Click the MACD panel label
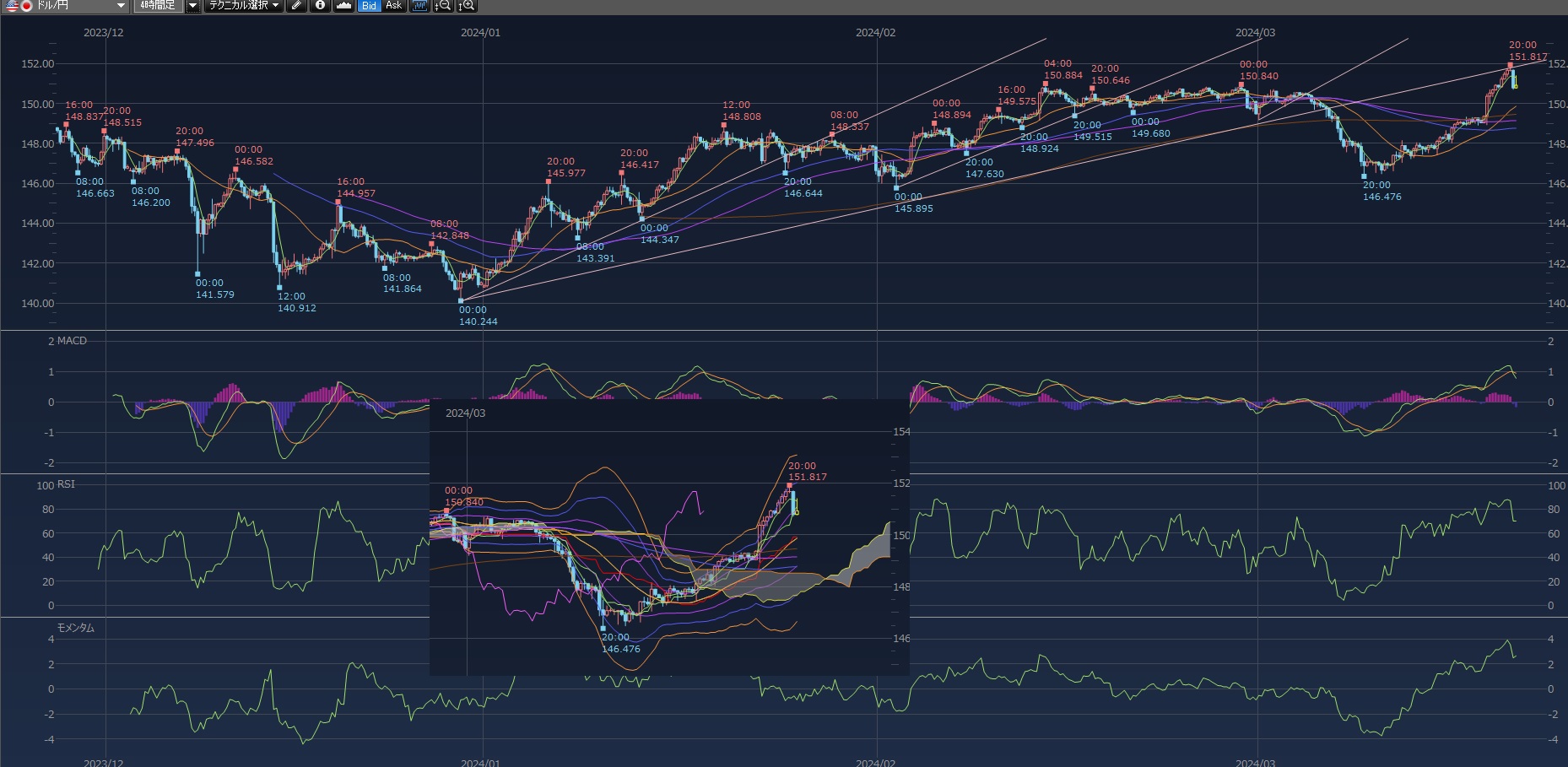The width and height of the screenshot is (1568, 767). [x=72, y=341]
